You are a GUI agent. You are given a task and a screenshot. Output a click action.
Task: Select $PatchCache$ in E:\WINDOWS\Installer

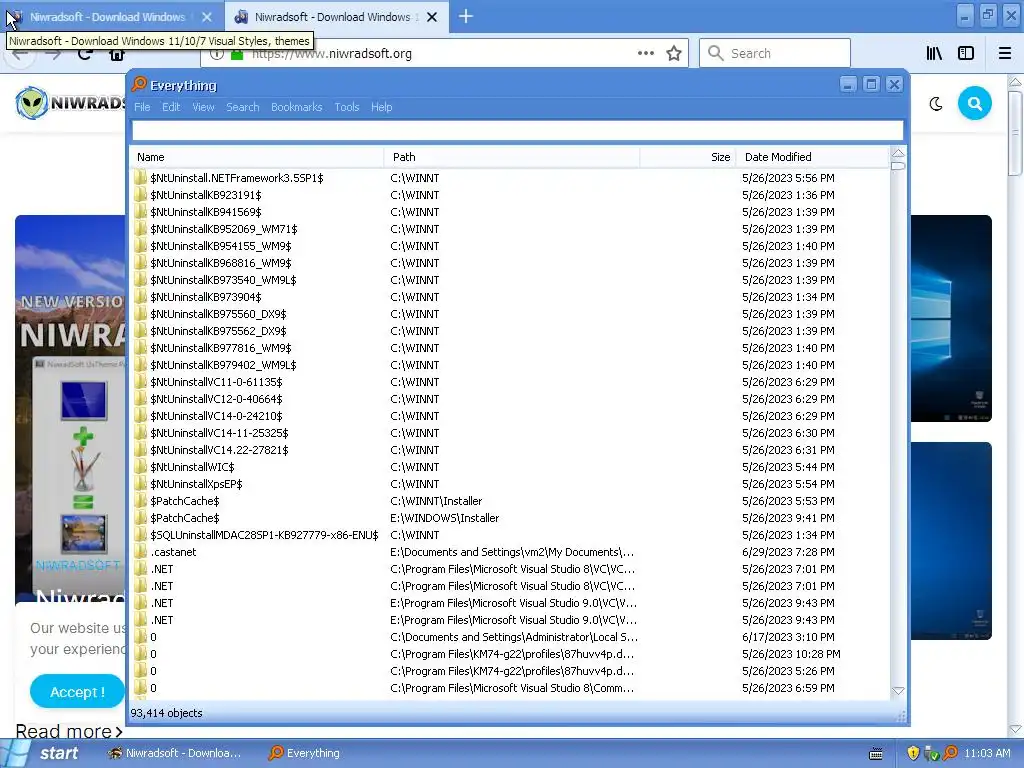[x=185, y=517]
